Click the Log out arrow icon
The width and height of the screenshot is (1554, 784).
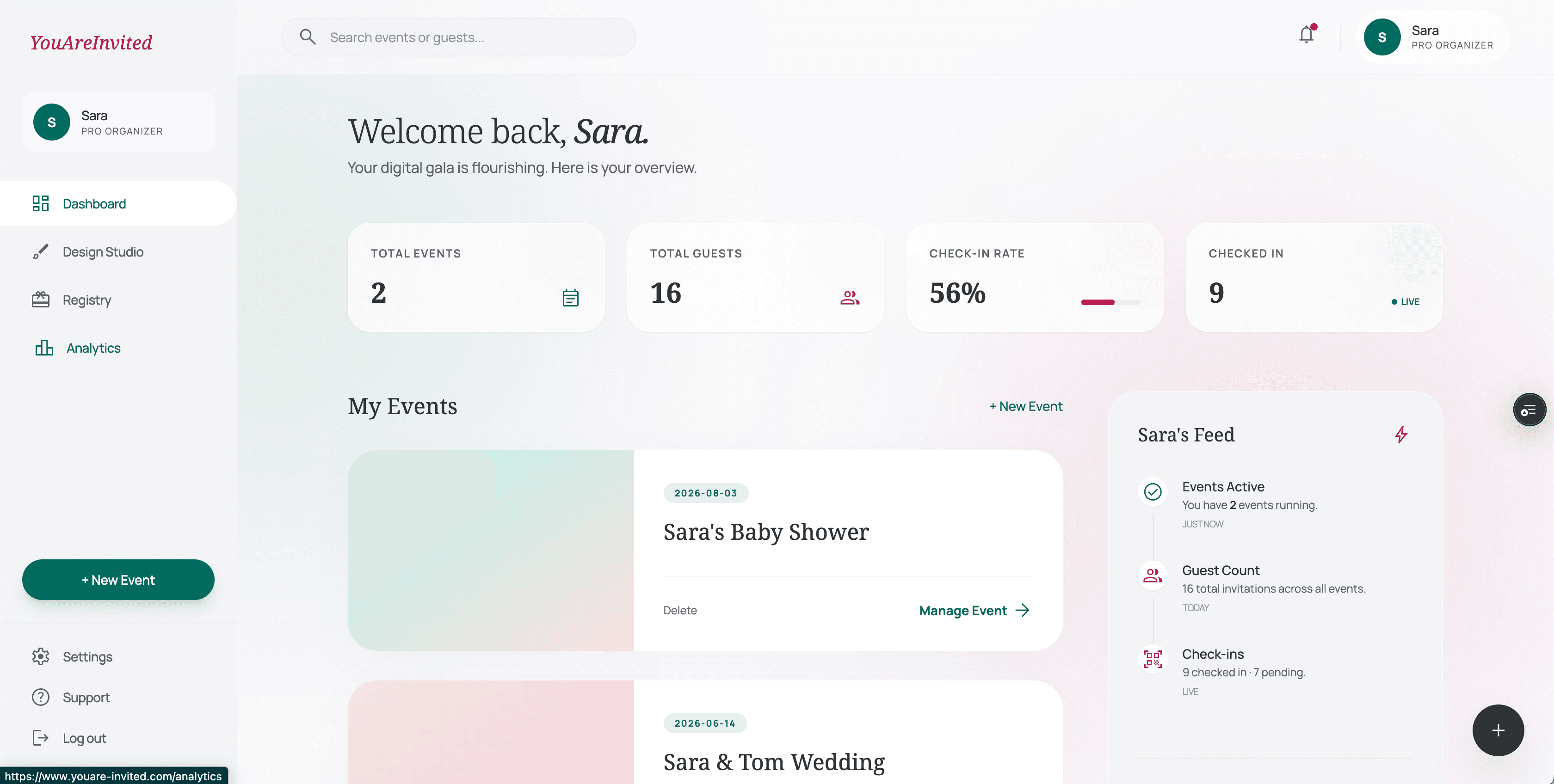[x=40, y=738]
